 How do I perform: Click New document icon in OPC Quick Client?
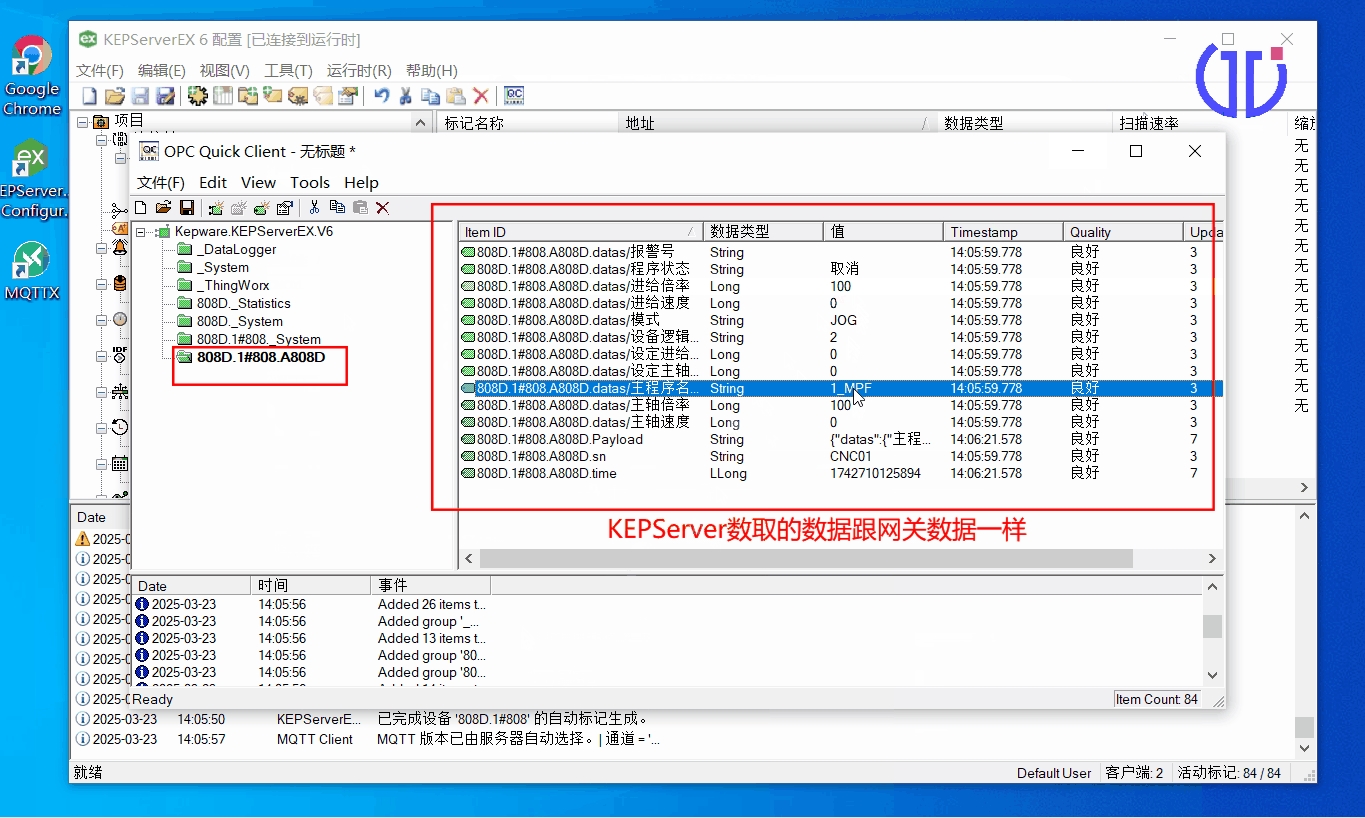[x=141, y=208]
